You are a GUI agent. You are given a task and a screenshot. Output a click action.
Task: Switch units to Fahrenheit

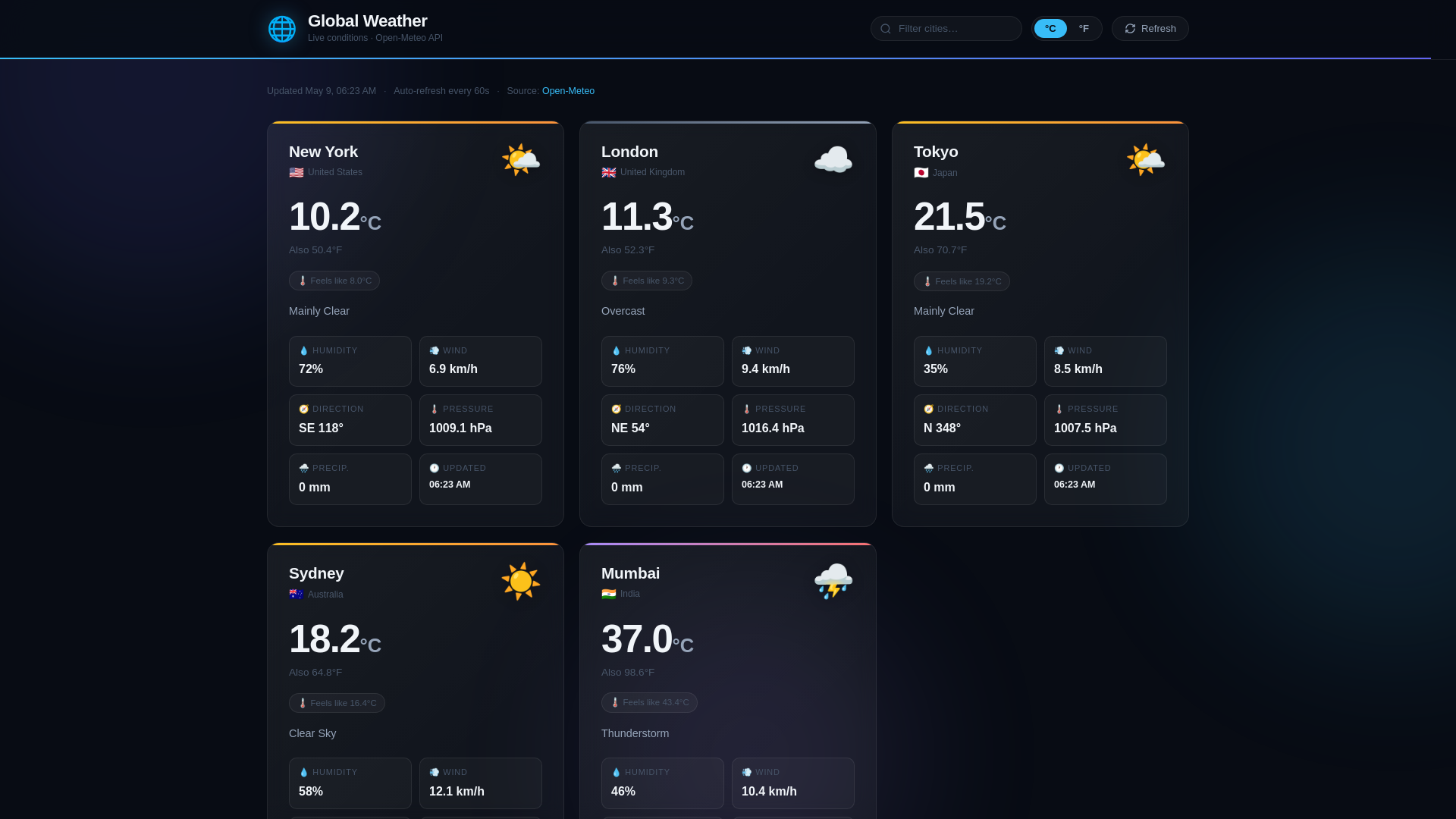point(1084,29)
